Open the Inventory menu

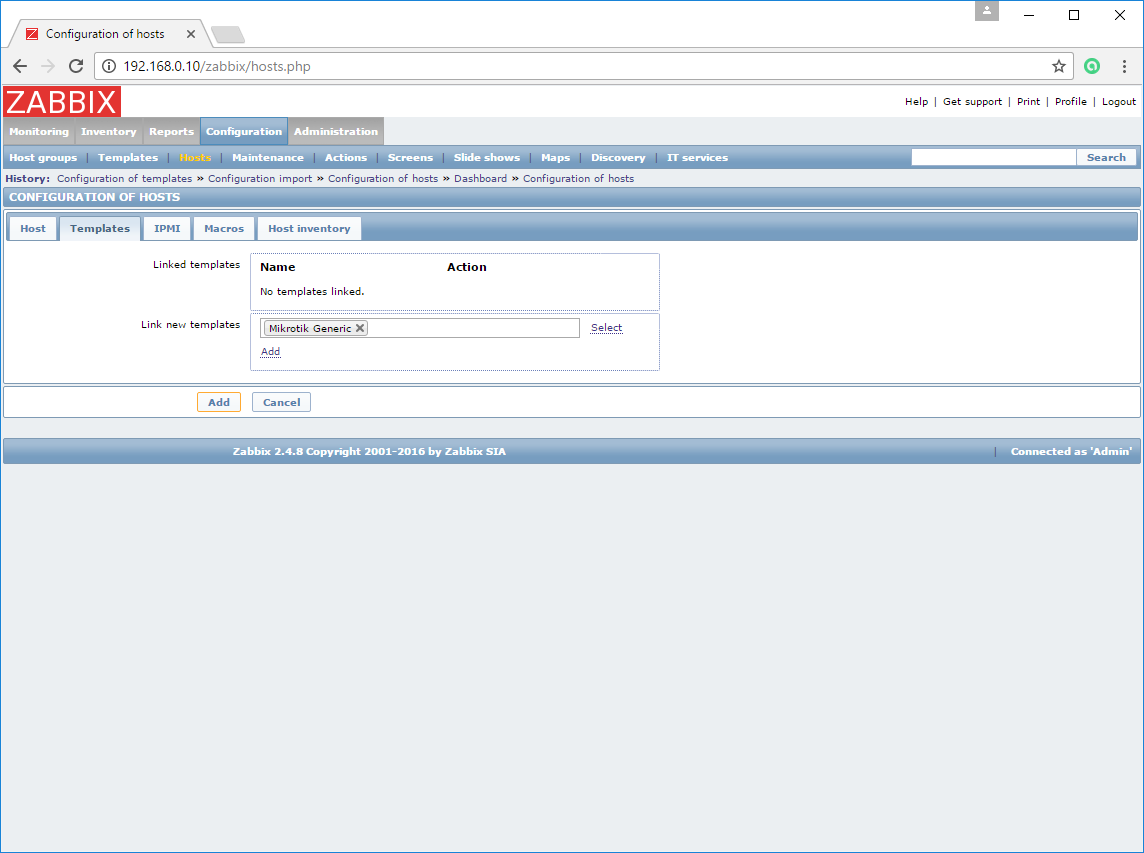tap(109, 131)
